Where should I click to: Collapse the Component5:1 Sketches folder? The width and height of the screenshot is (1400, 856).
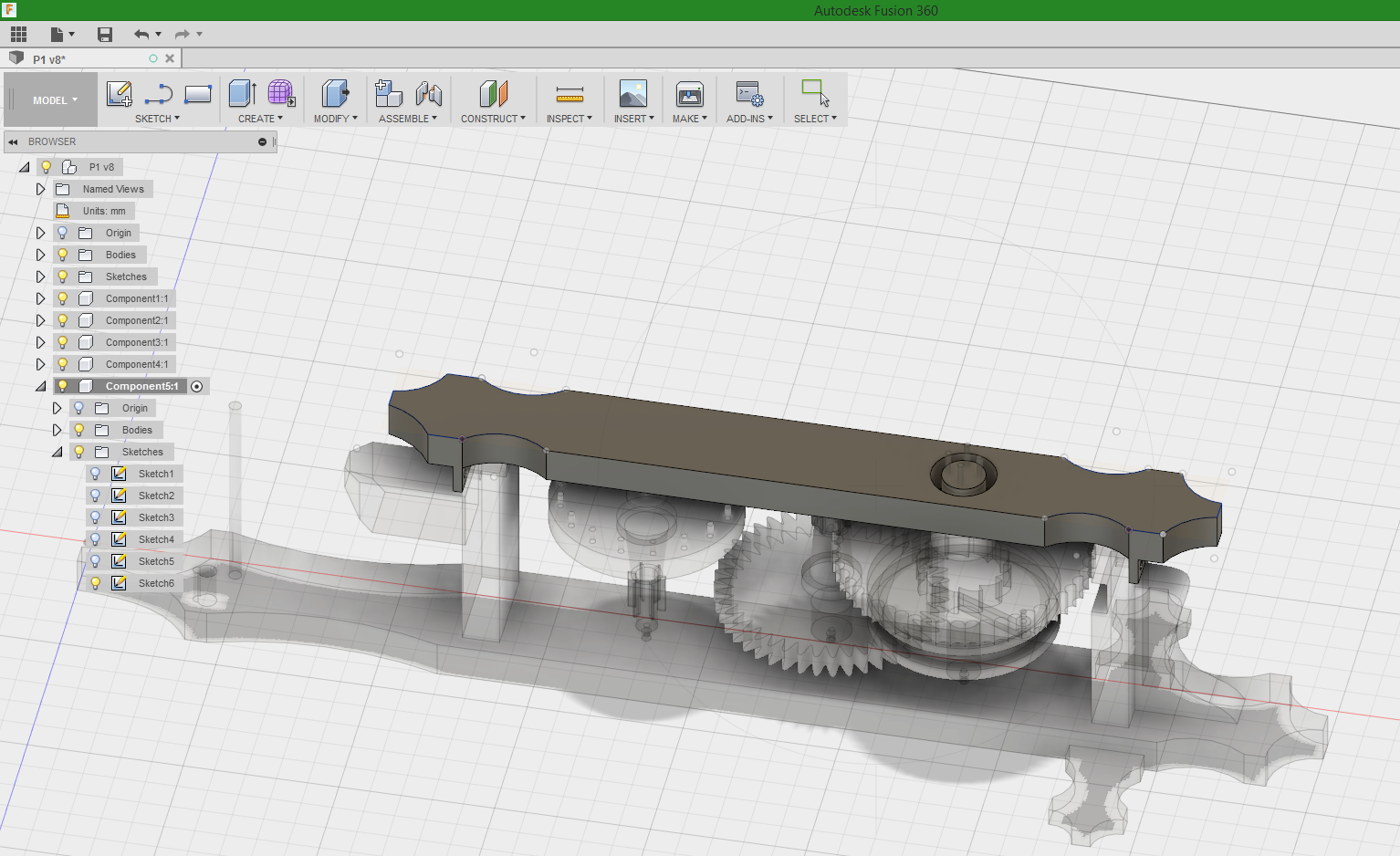pyautogui.click(x=57, y=452)
